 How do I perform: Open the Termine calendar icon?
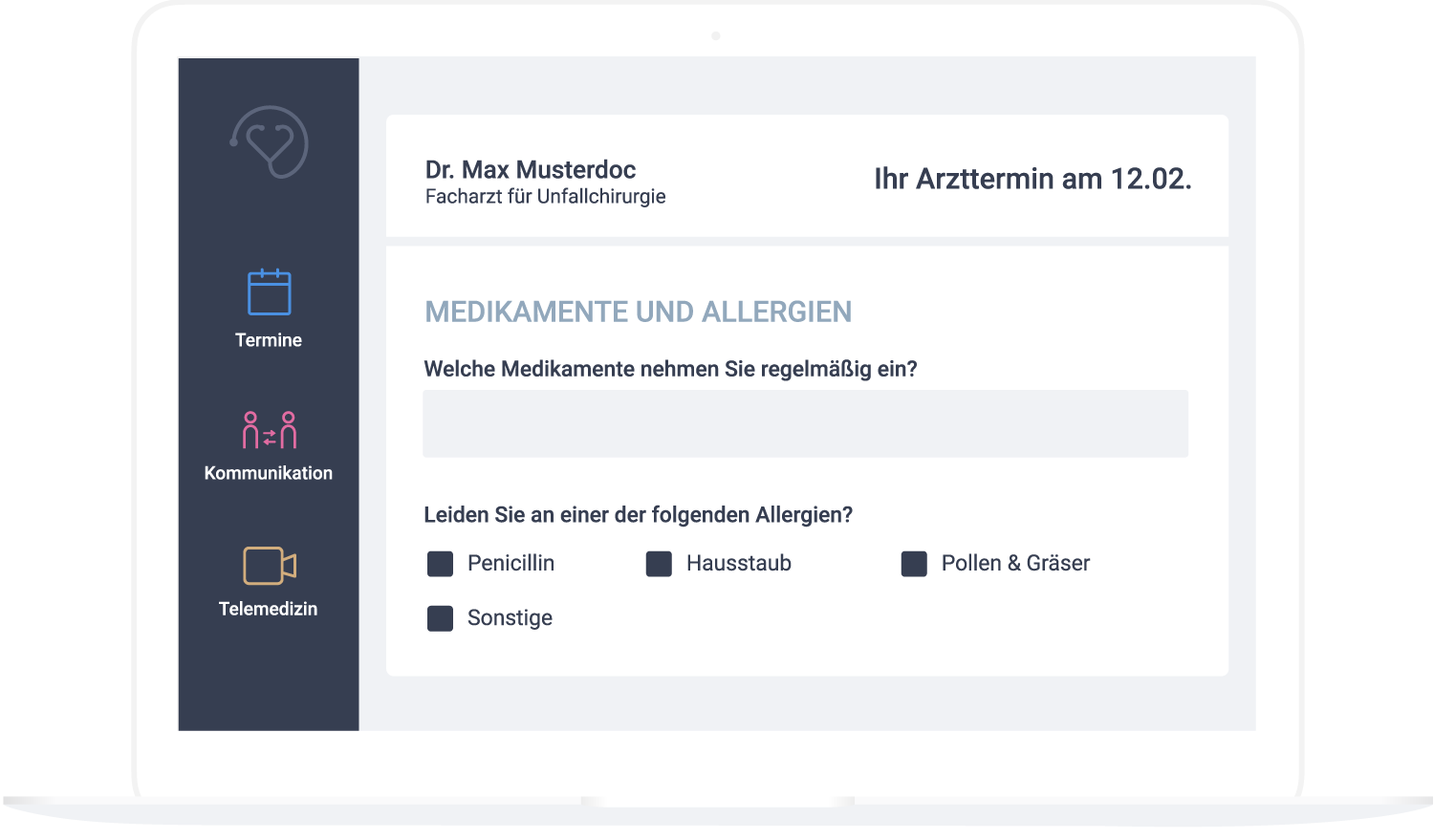(x=269, y=291)
